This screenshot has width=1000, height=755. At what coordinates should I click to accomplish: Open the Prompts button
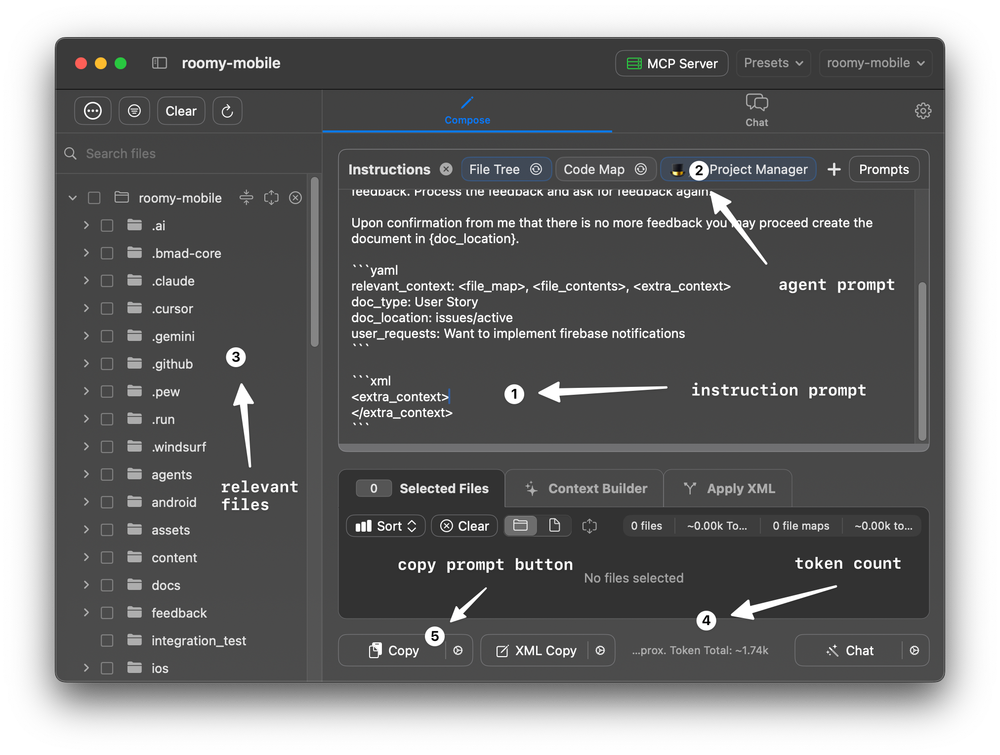(884, 169)
